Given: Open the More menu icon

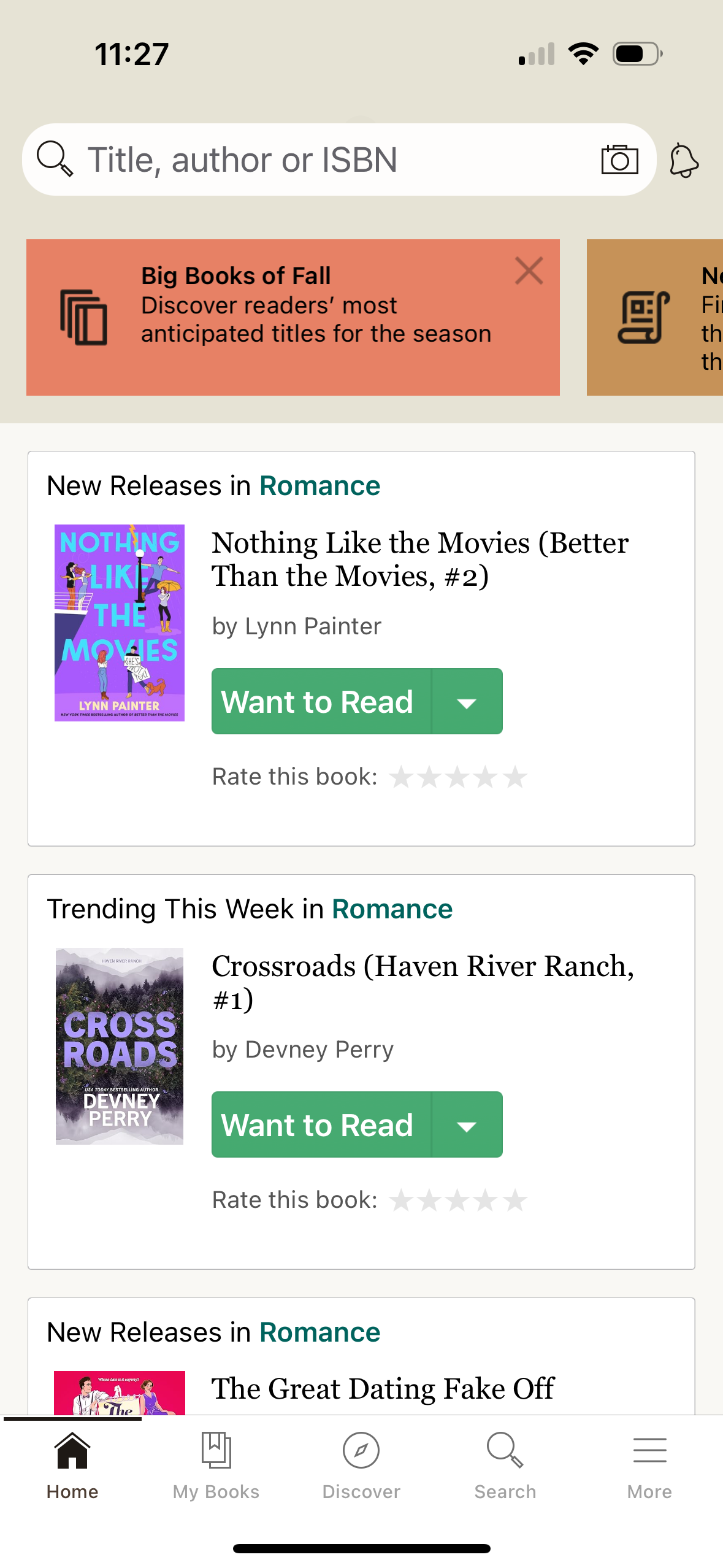Looking at the screenshot, I should [x=649, y=1450].
